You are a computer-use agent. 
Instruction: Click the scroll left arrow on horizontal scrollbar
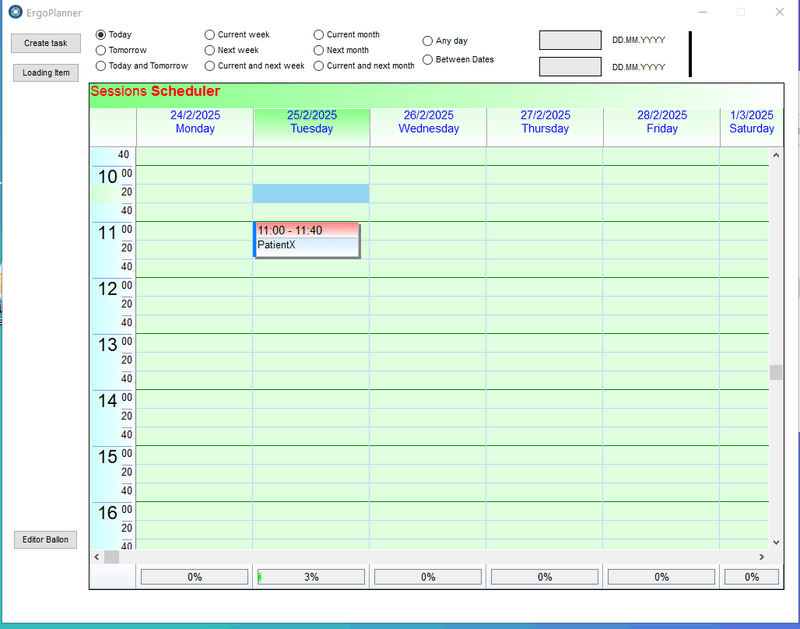coord(97,557)
